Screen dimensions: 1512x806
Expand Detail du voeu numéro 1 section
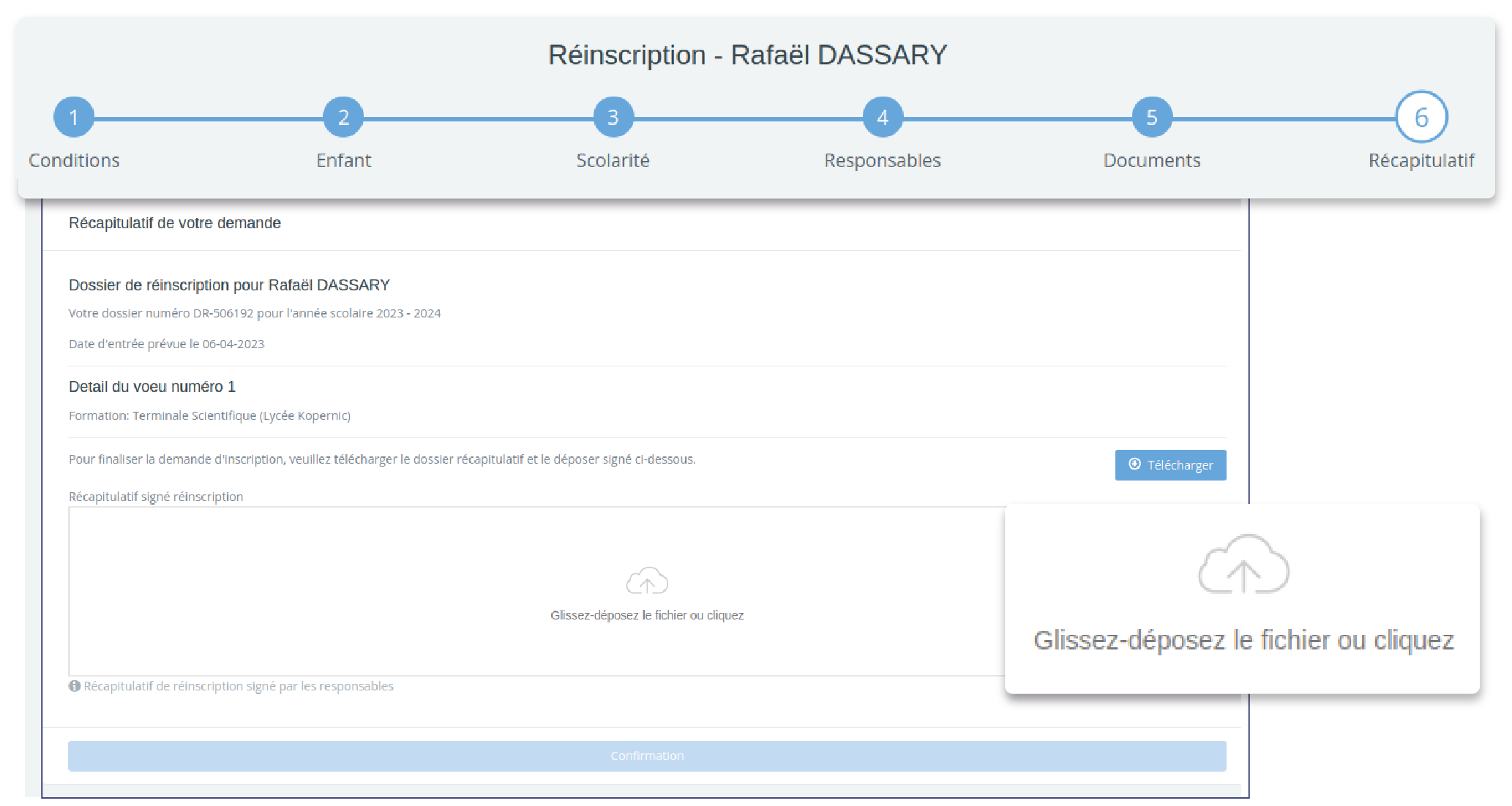point(154,386)
